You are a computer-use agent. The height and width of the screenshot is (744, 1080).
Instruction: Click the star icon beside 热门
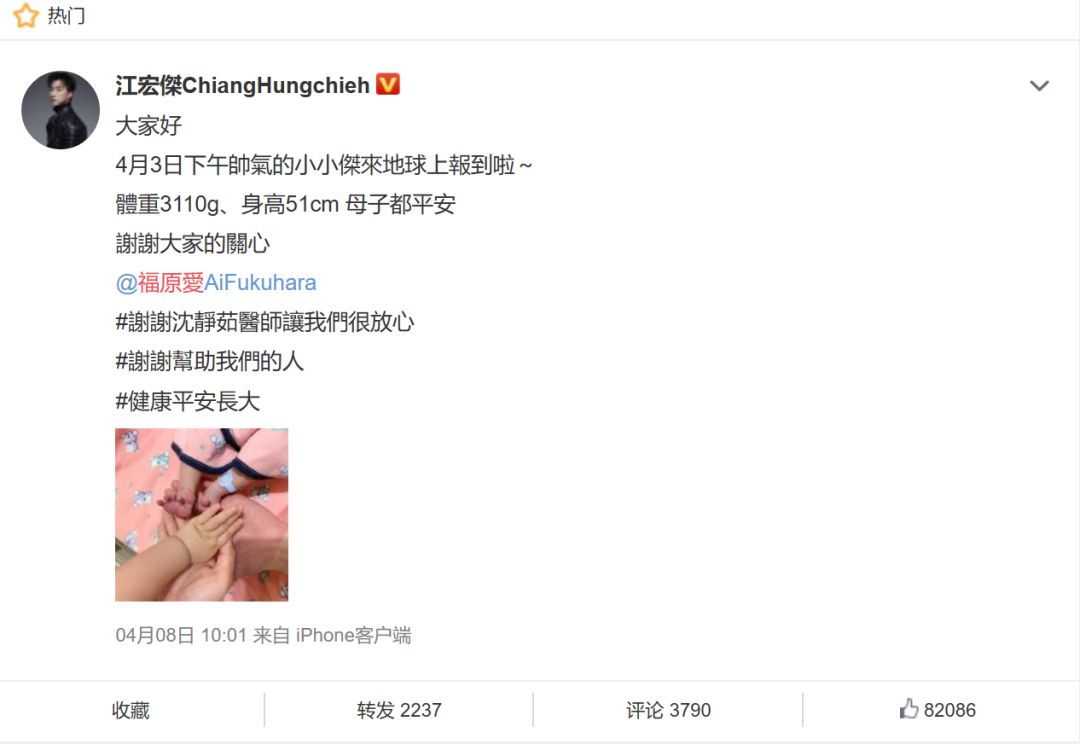25,14
